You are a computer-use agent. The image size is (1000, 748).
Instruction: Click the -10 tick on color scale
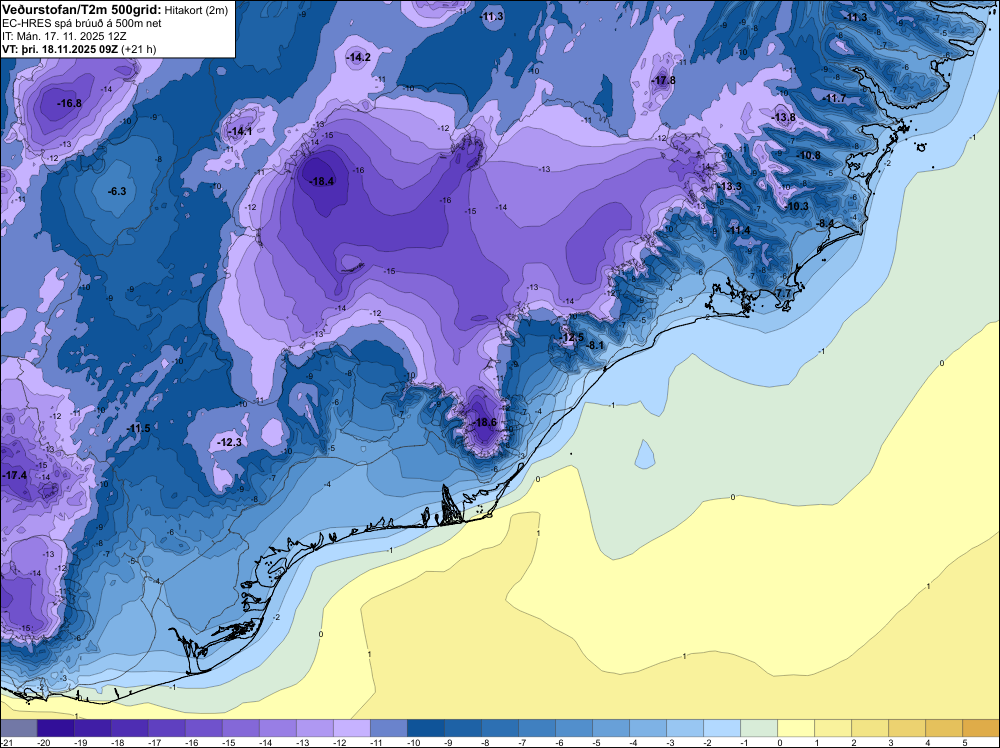pyautogui.click(x=411, y=742)
